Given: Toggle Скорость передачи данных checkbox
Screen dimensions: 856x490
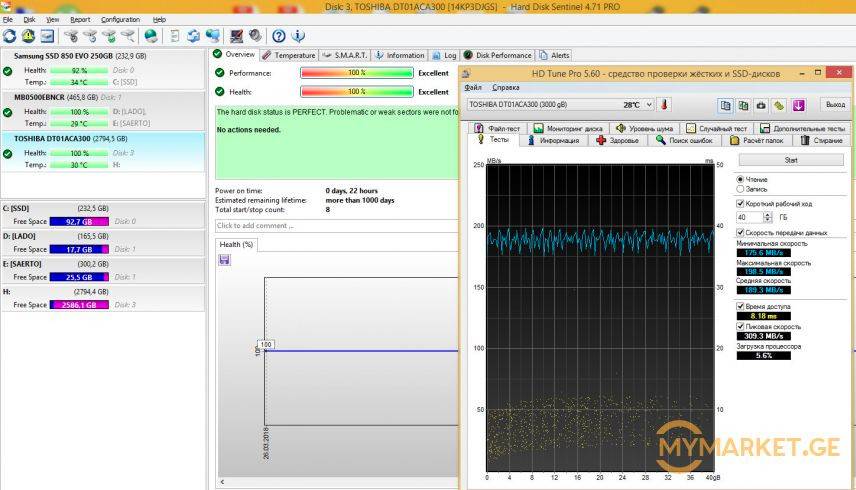Looking at the screenshot, I should pyautogui.click(x=740, y=232).
